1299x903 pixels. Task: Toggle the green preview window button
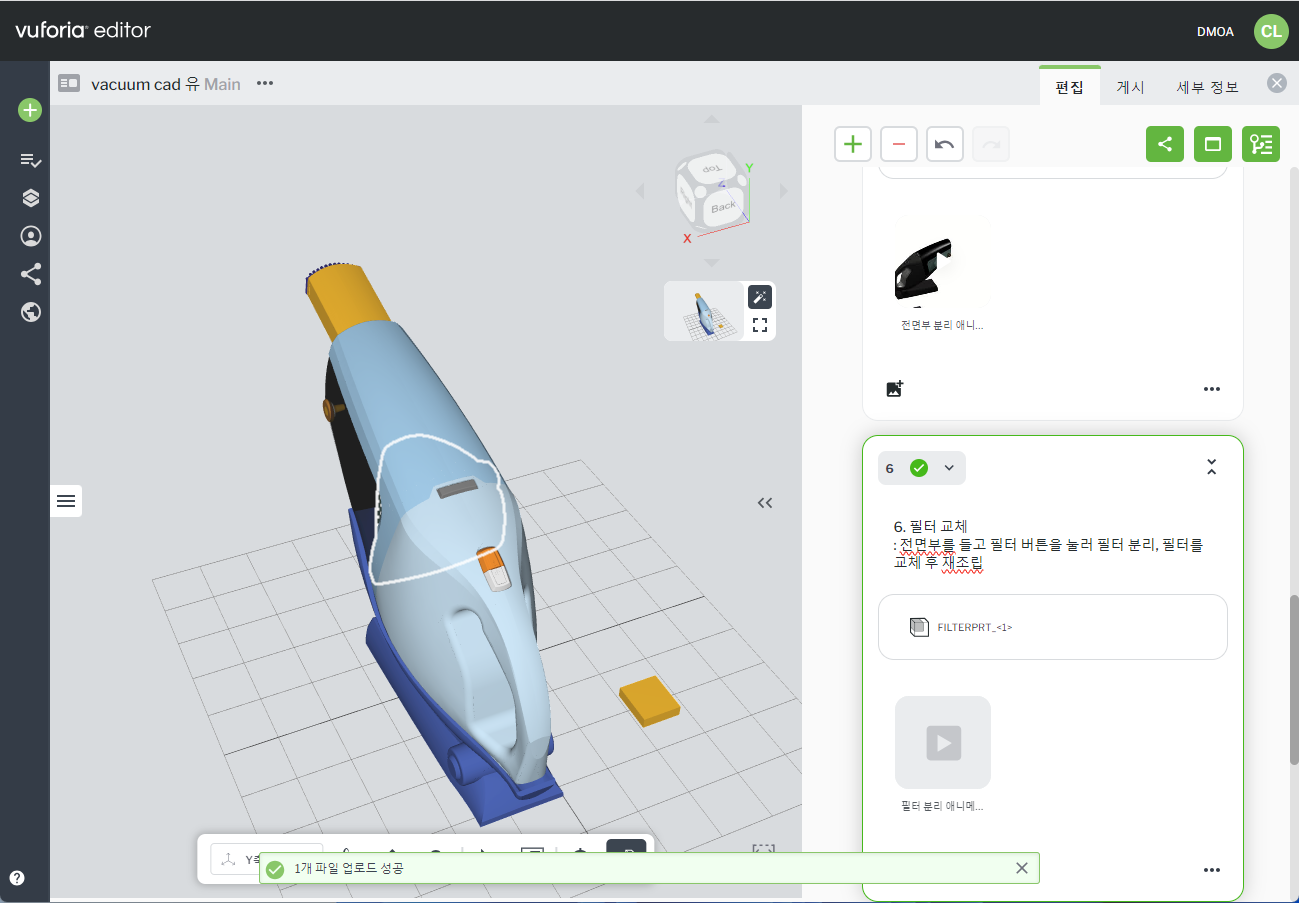(1212, 144)
